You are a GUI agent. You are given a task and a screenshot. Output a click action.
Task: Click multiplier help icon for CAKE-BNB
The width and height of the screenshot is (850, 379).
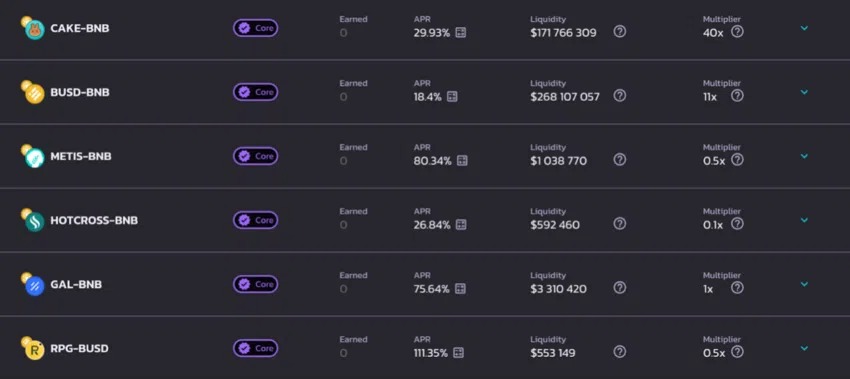(737, 31)
